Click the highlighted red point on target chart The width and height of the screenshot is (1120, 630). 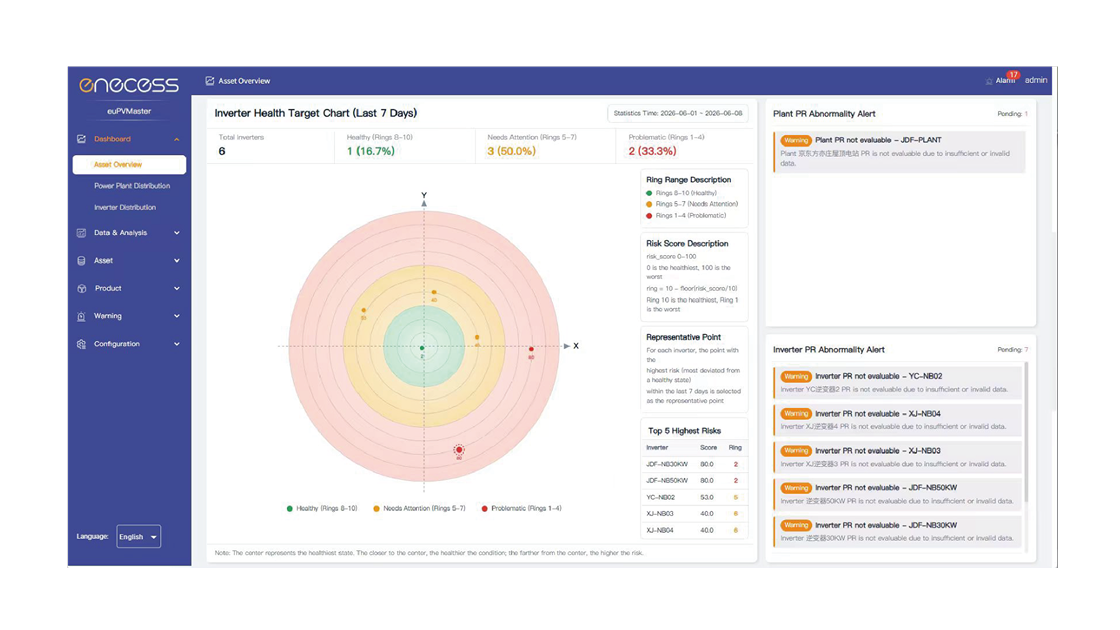tap(459, 450)
